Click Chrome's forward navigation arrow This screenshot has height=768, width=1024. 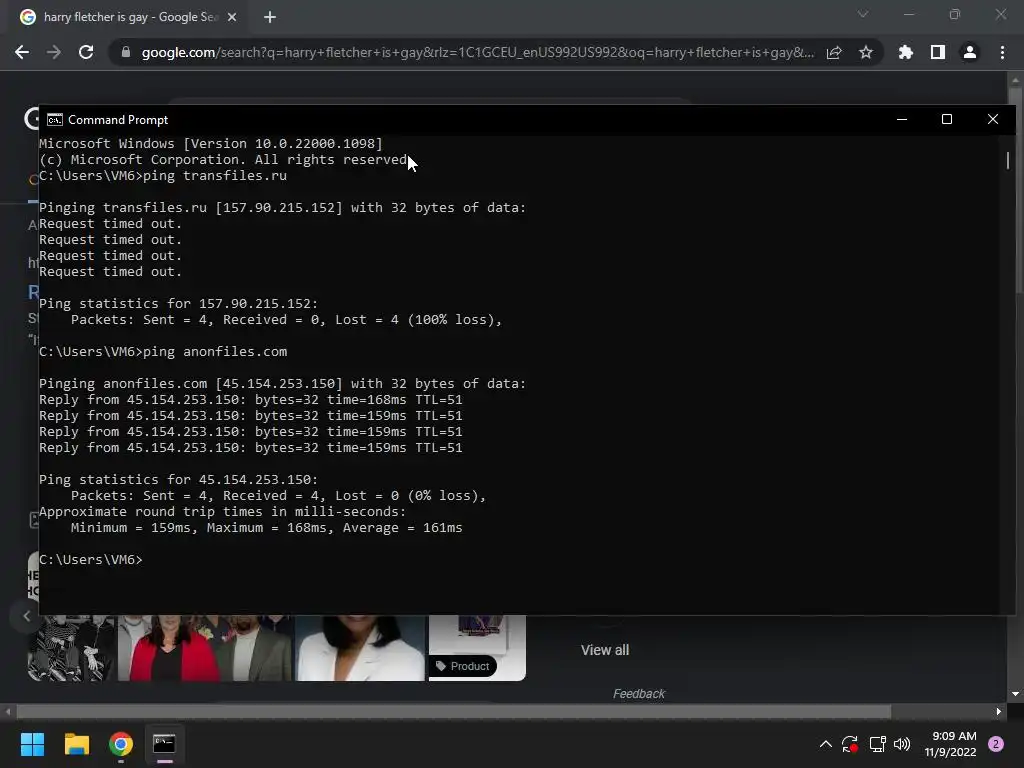point(54,52)
